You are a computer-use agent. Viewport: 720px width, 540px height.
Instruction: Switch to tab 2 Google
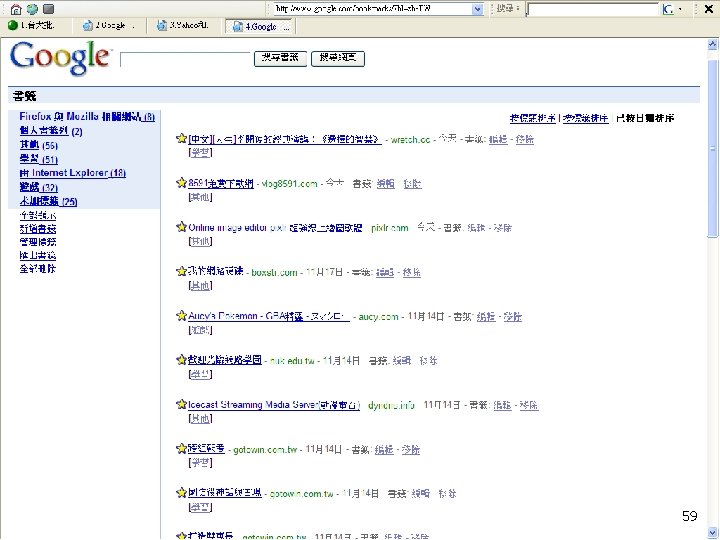(109, 26)
